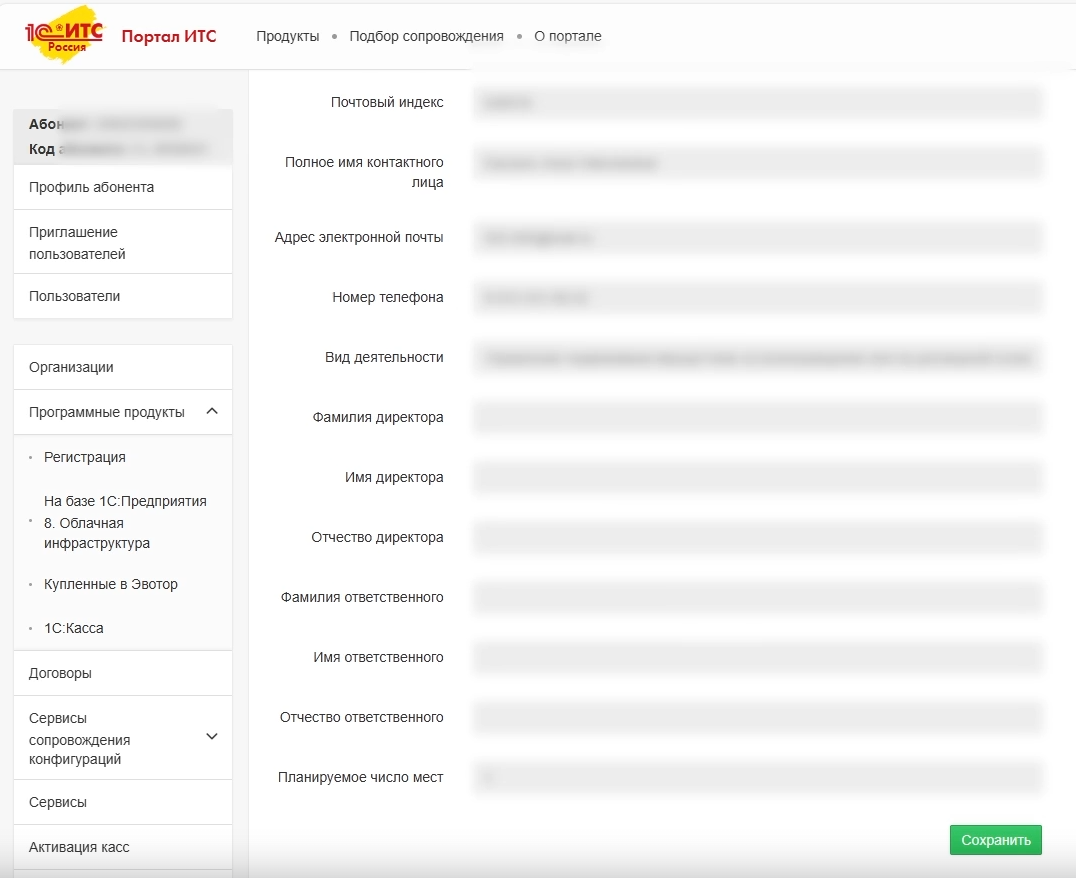Open Договоры sidebar section
Screen dimensions: 1076x878
60,673
